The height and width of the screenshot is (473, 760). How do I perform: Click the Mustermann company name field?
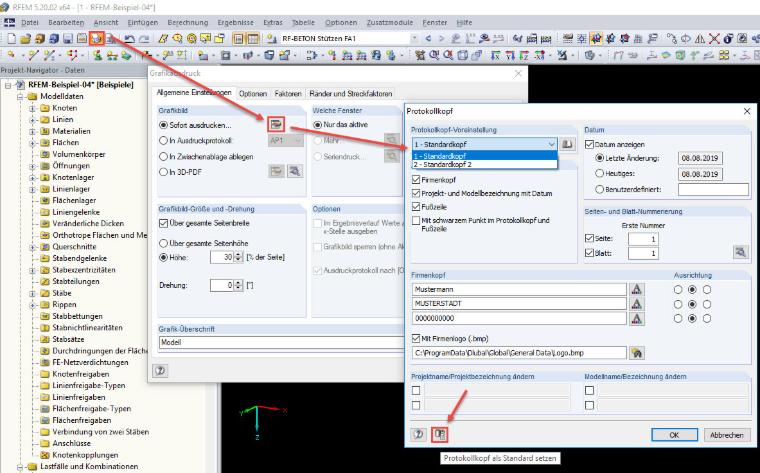coord(519,289)
